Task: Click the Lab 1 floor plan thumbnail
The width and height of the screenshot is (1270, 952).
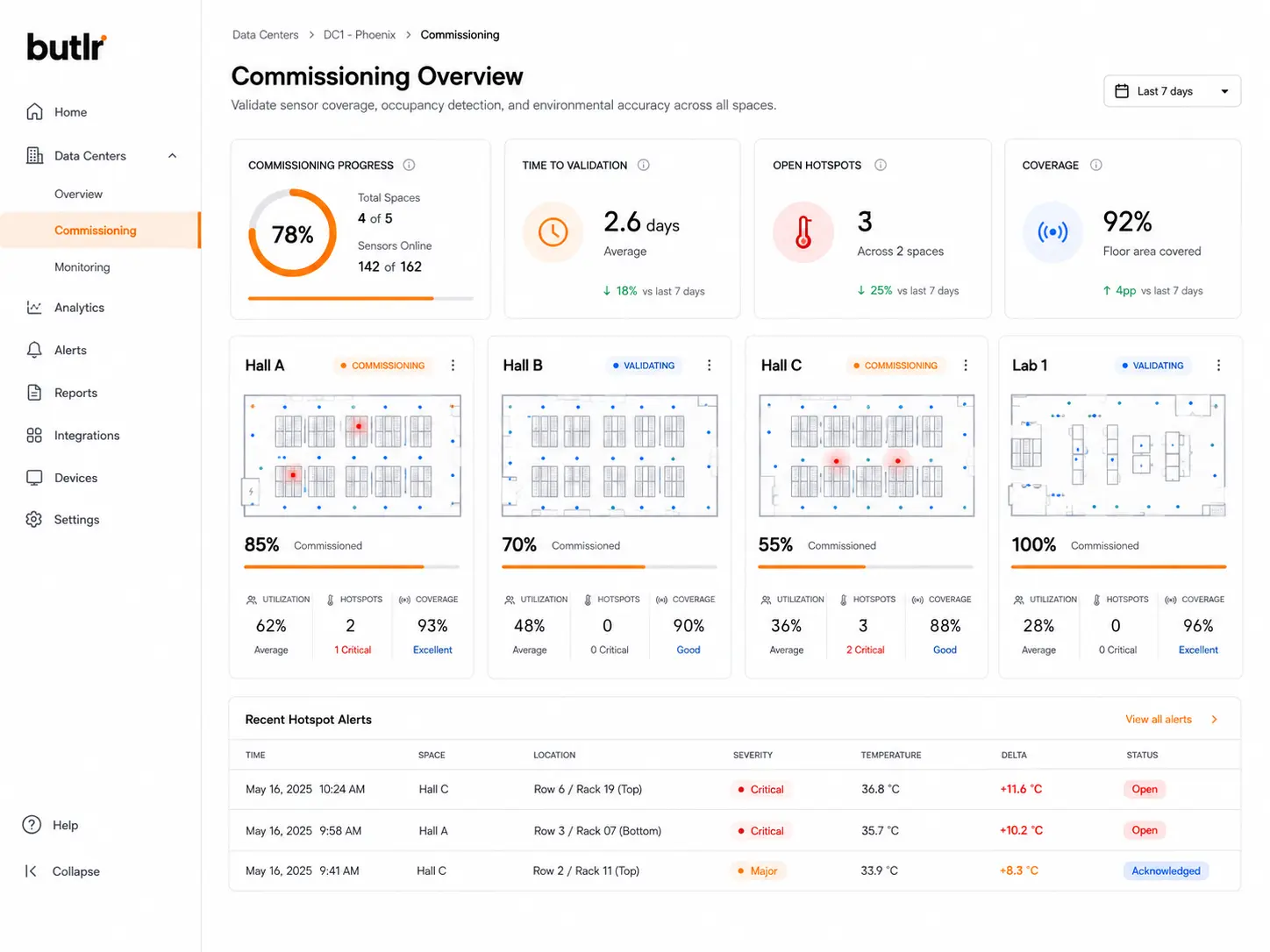Action: tap(1118, 455)
